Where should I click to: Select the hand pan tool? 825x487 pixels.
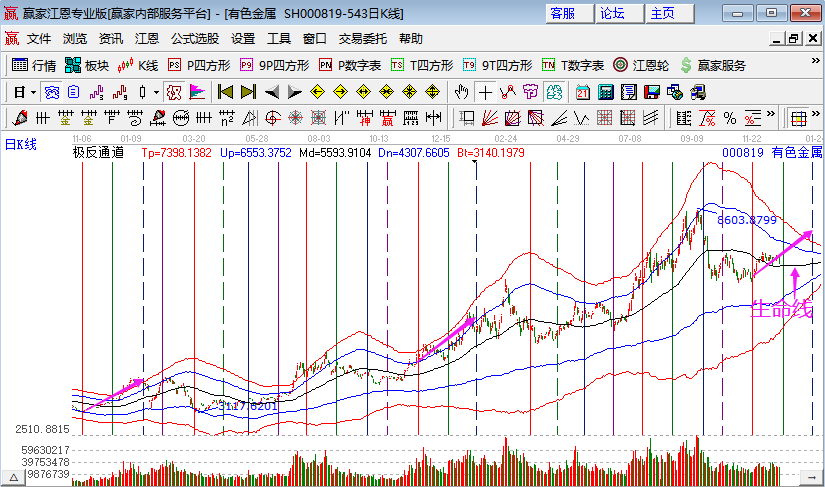click(x=461, y=93)
